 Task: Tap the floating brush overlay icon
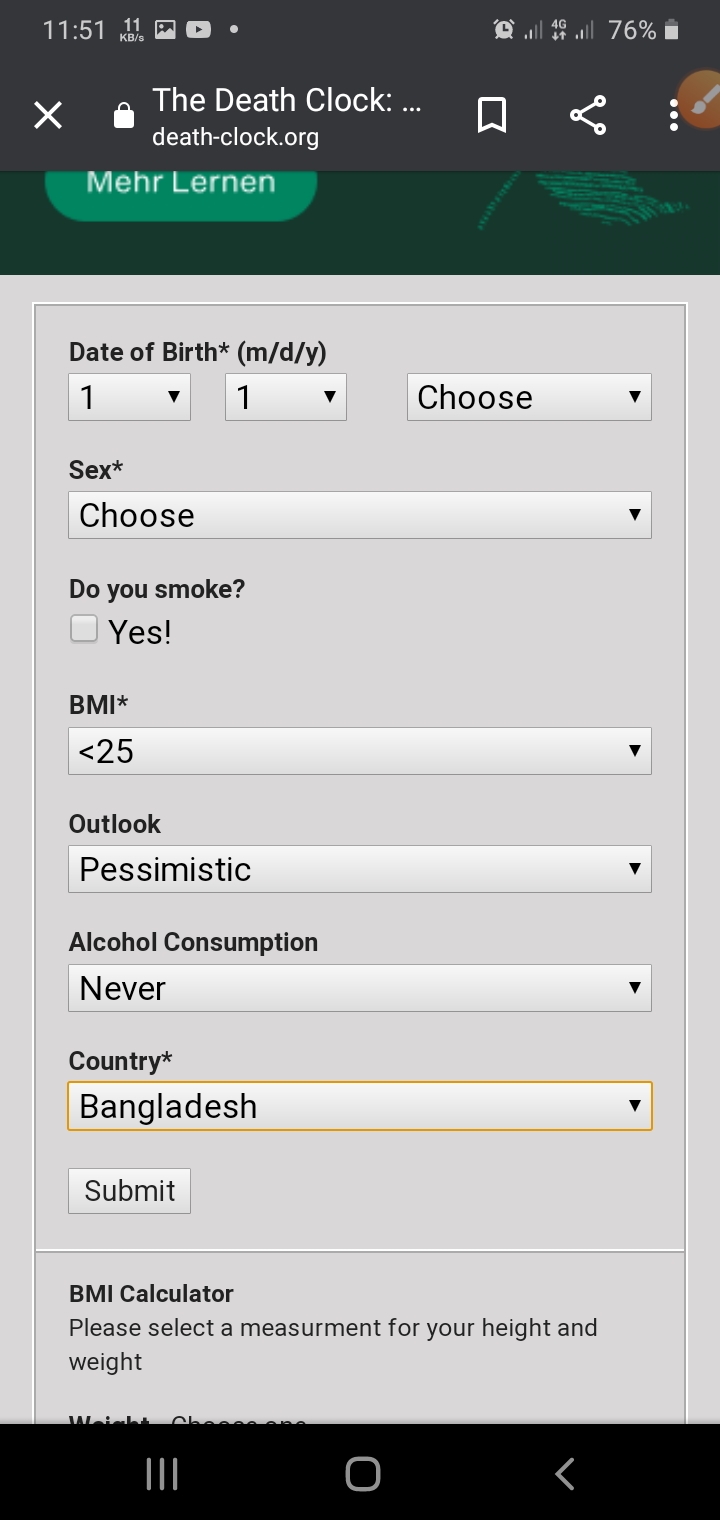[x=700, y=100]
